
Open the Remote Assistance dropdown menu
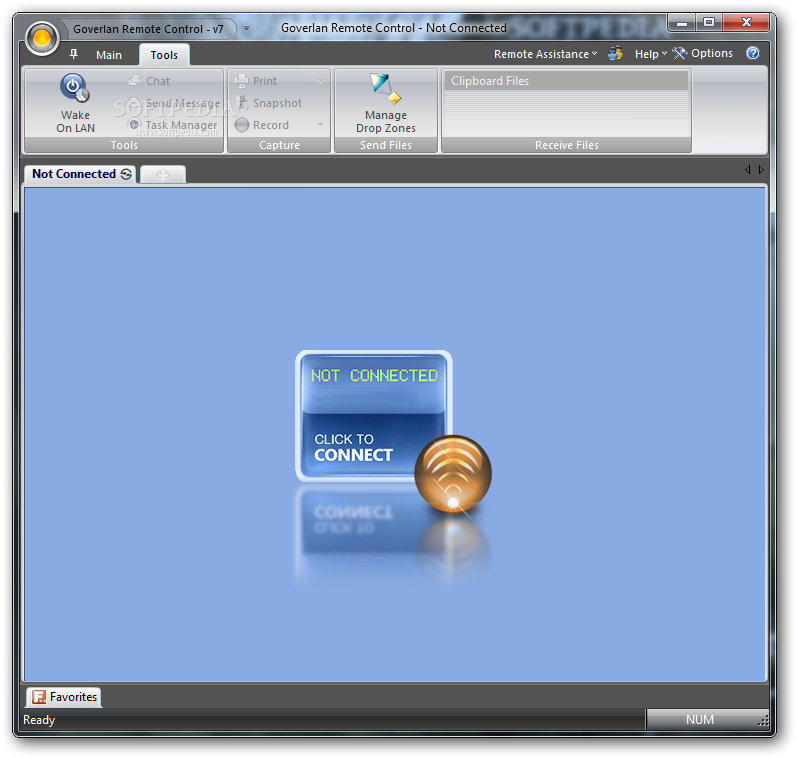[x=545, y=54]
